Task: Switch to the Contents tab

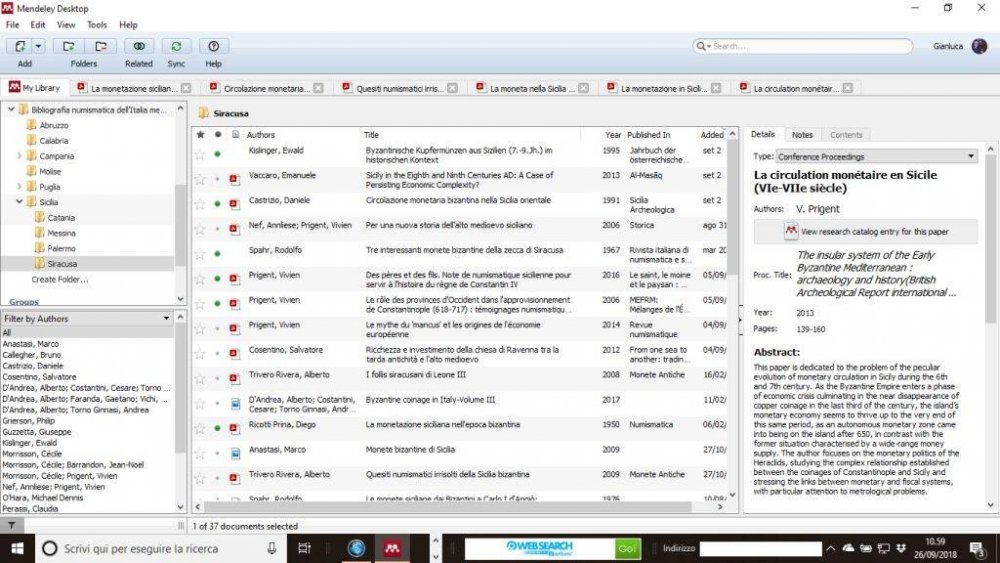Action: pos(846,135)
